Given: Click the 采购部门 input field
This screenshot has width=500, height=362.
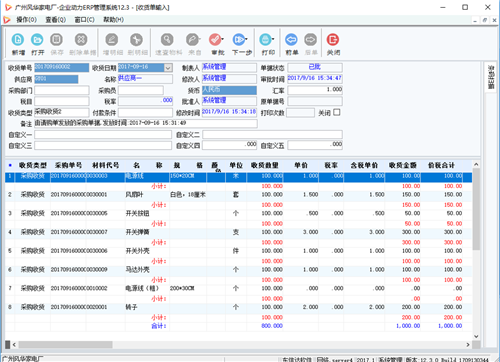Looking at the screenshot, I should [x=62, y=90].
